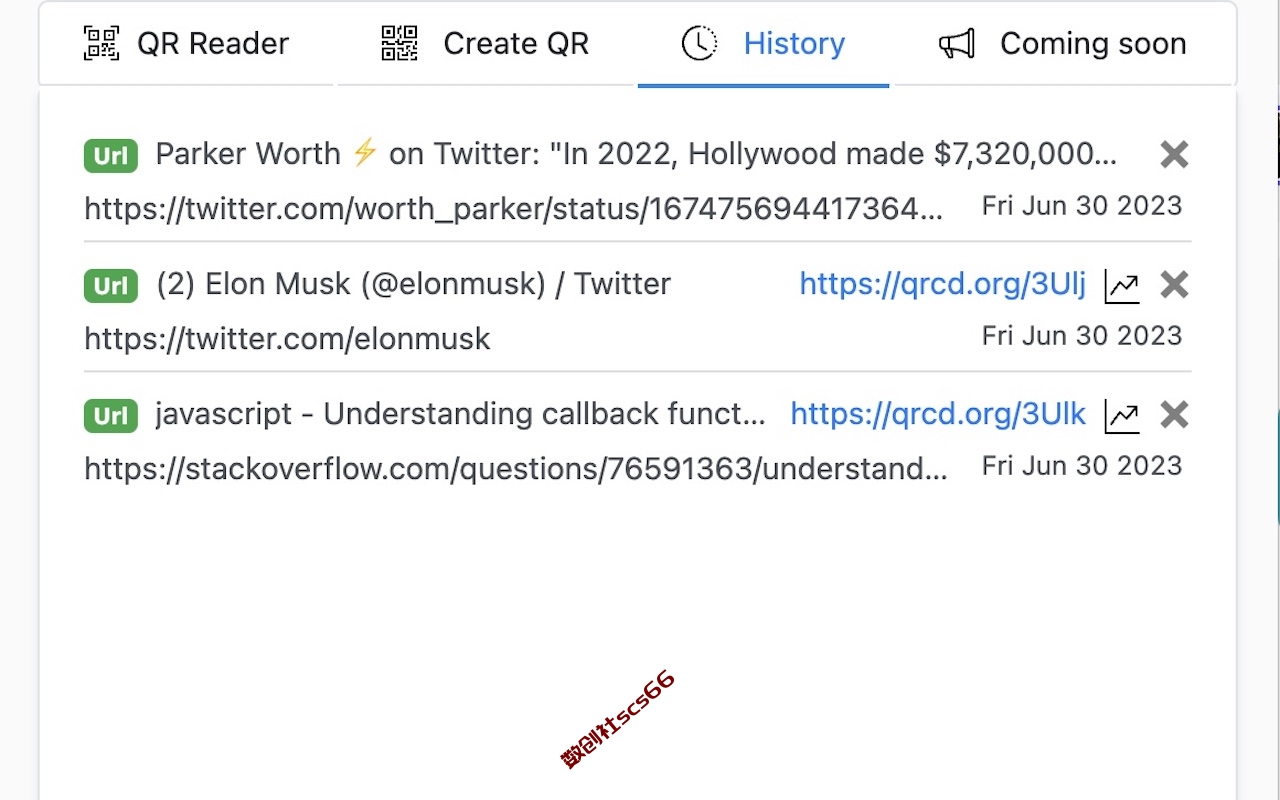
Task: Click the Url badge on Elon Musk entry
Action: click(111, 286)
